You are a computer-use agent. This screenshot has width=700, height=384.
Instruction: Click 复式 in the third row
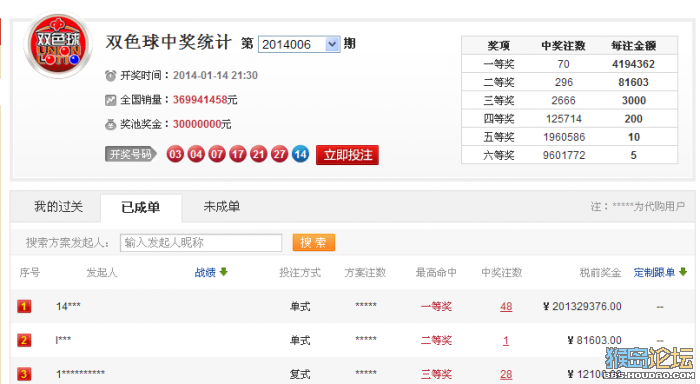[300, 374]
